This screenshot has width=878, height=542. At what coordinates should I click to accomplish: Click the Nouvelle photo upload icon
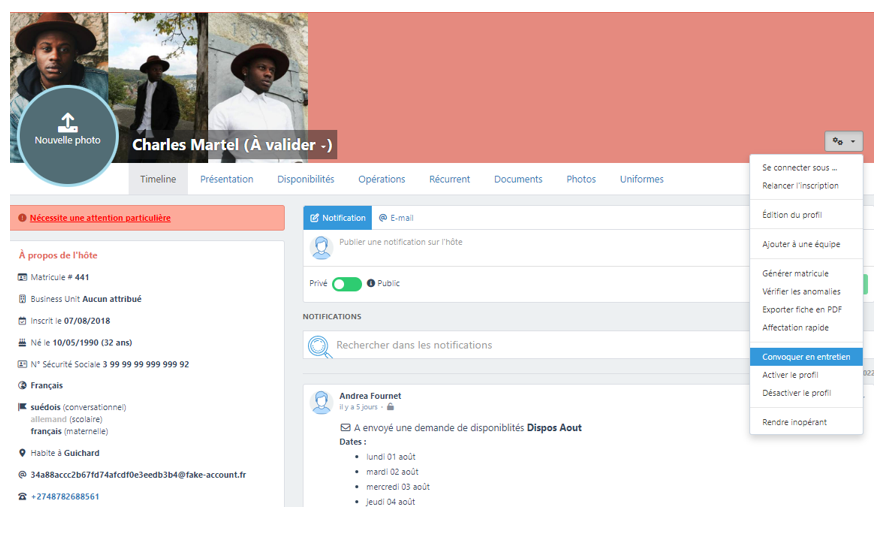[x=67, y=122]
